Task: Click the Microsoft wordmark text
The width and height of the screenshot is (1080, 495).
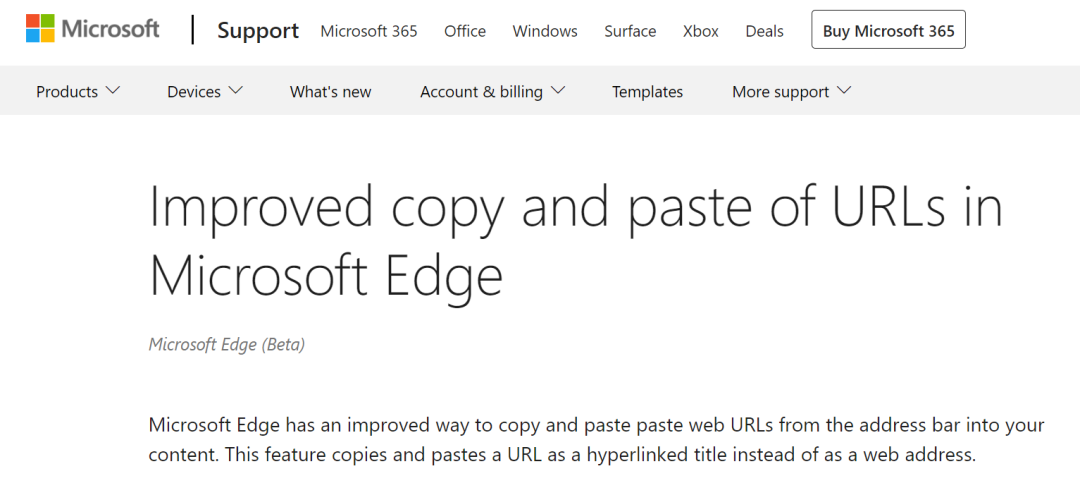Action: [111, 29]
